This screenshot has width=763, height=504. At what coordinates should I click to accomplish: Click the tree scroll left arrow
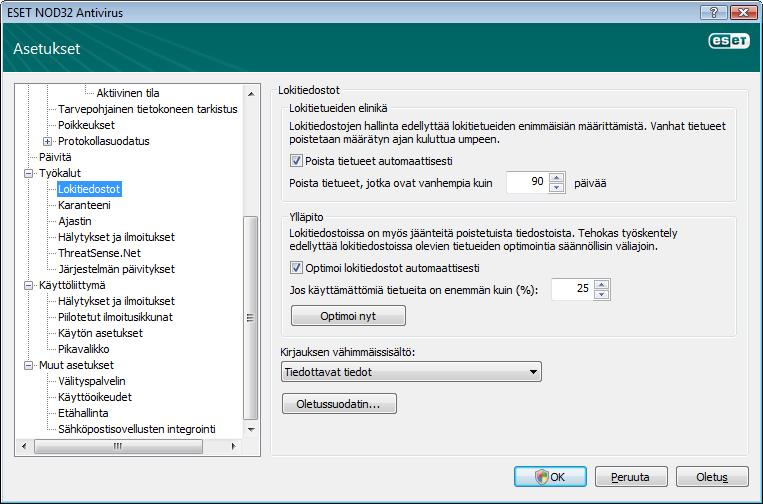pos(24,446)
